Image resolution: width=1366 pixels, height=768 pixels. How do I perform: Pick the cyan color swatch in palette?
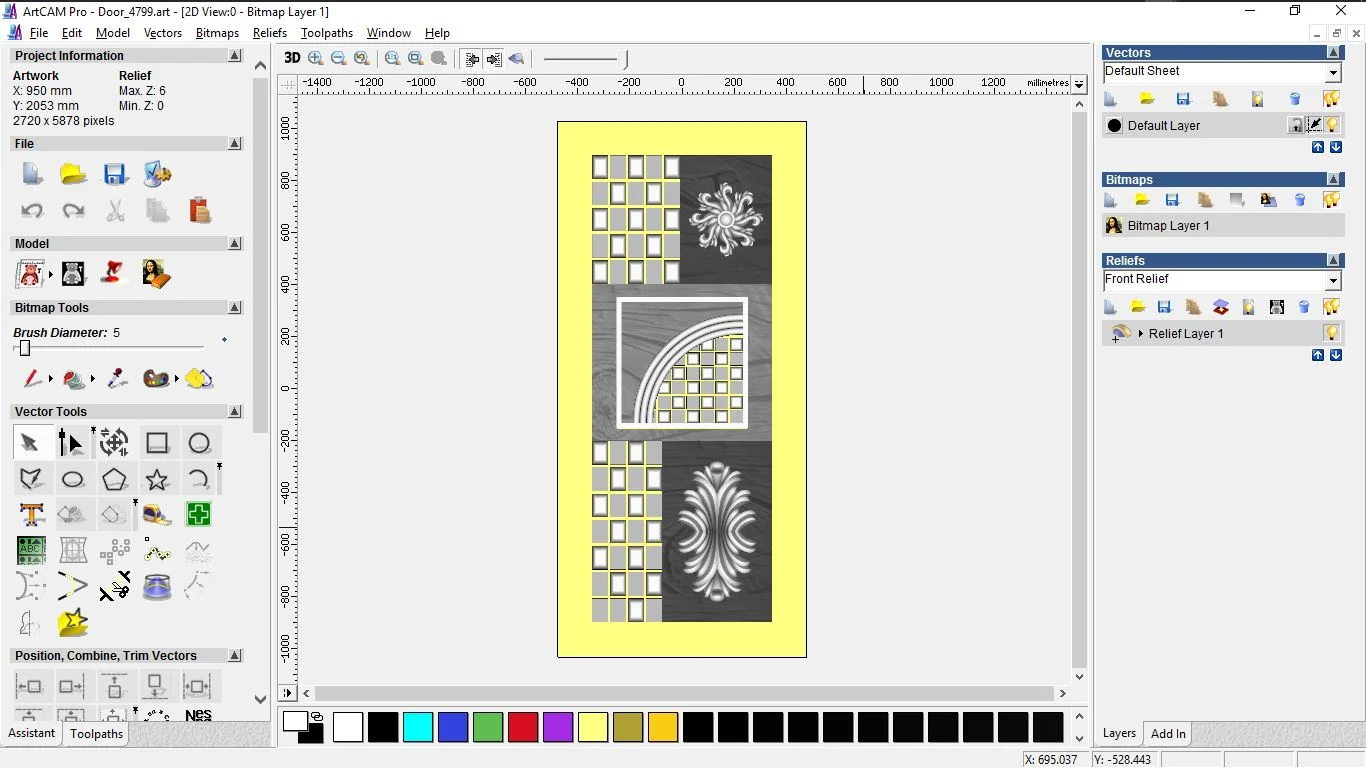coord(417,727)
